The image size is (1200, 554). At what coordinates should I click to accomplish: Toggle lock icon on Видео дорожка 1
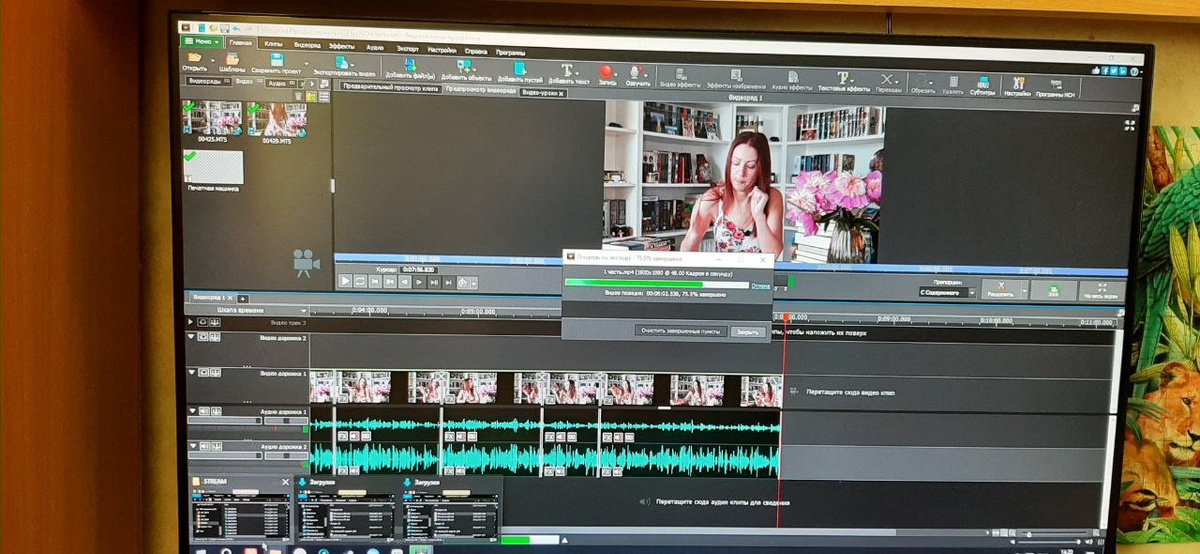point(215,372)
